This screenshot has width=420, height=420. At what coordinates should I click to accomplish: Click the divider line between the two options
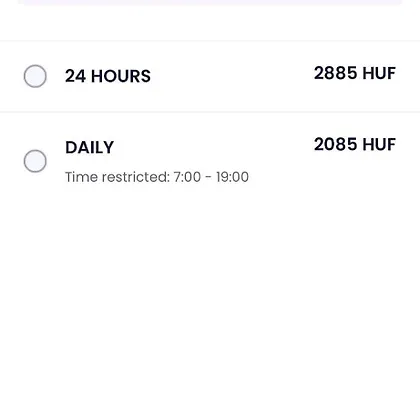(210, 112)
